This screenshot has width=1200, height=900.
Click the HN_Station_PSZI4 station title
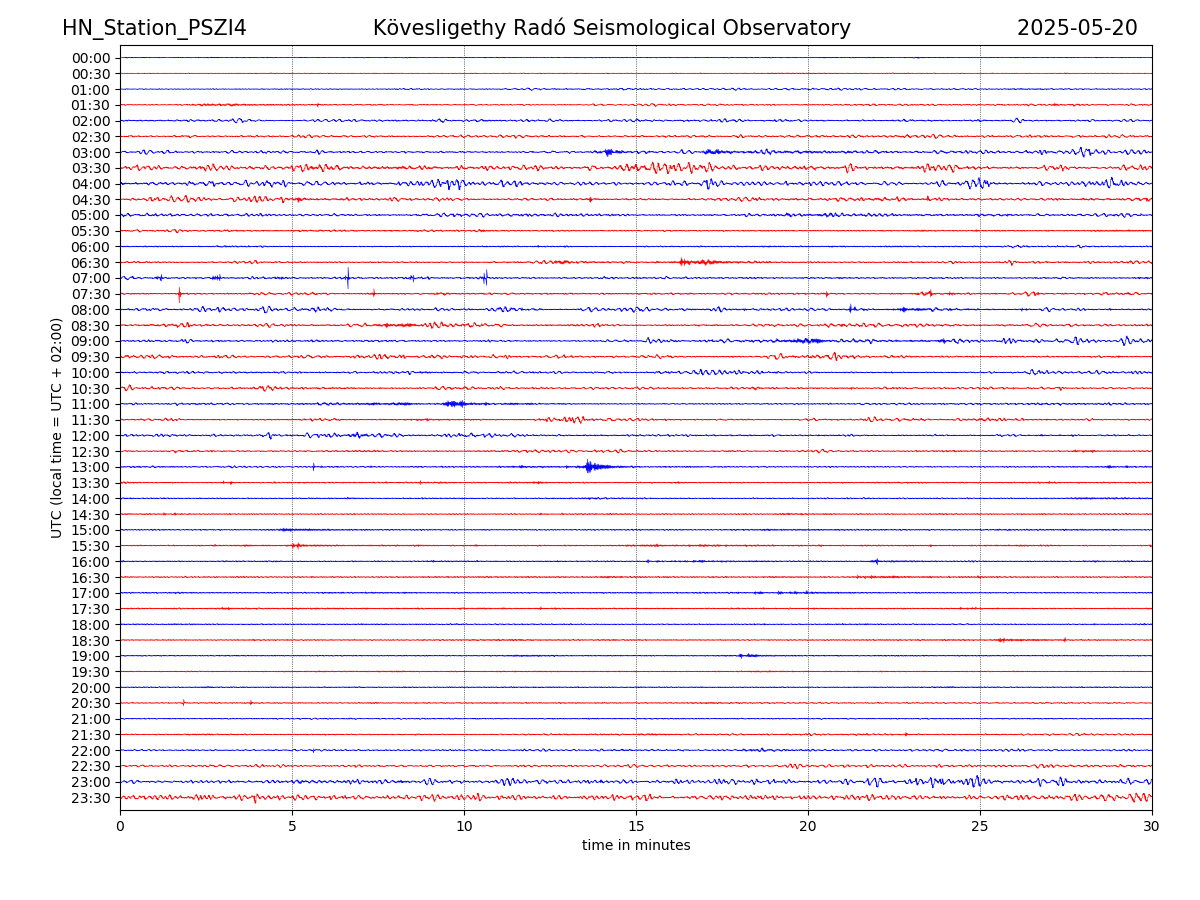tap(154, 28)
